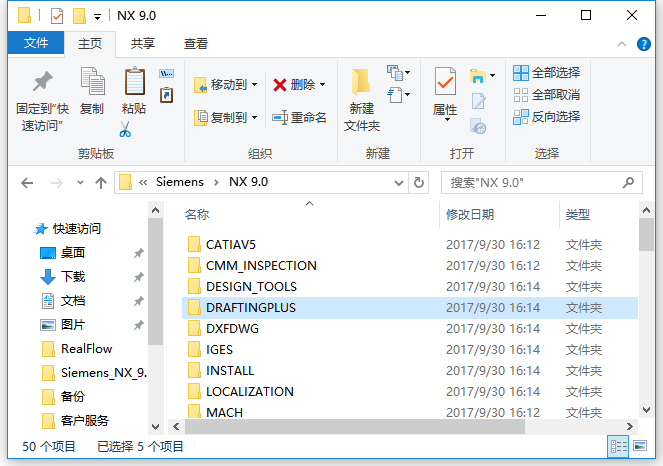Switch to details view icon
This screenshot has height=466, width=663.
618,446
